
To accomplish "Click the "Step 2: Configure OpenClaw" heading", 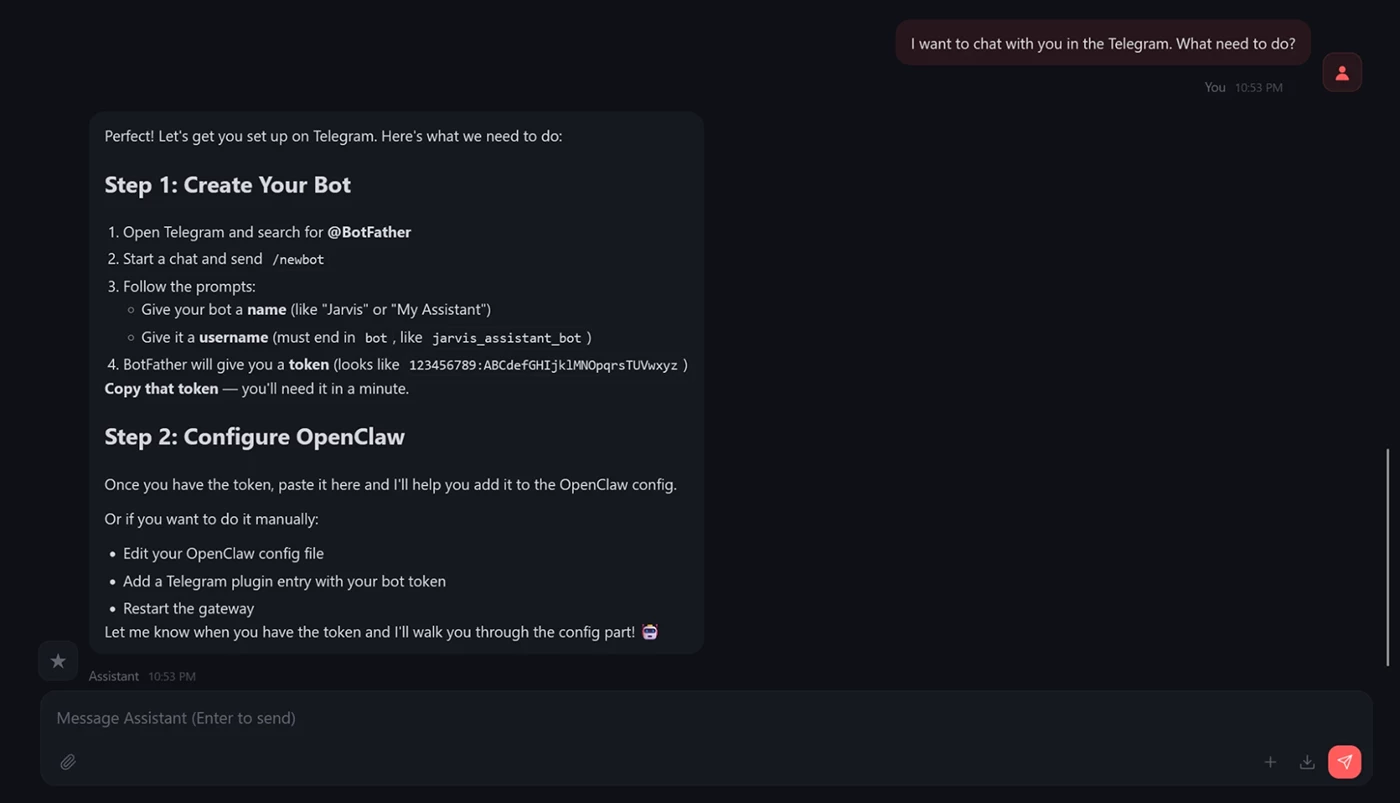I will pyautogui.click(x=255, y=437).
